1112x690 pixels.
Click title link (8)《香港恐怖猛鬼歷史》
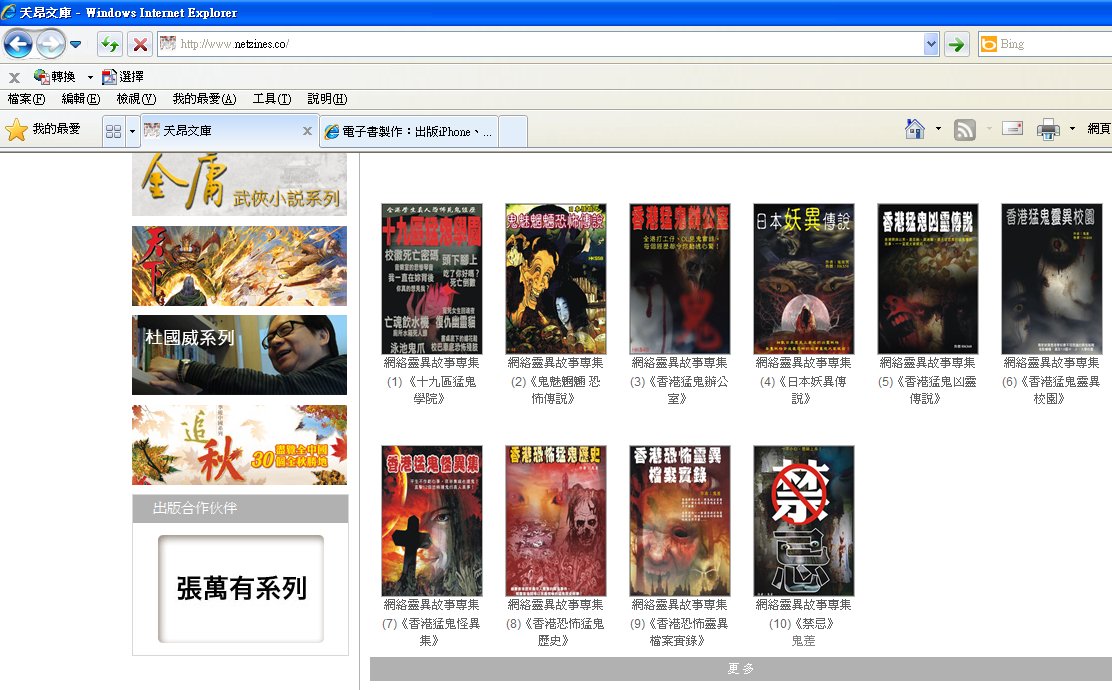556,632
